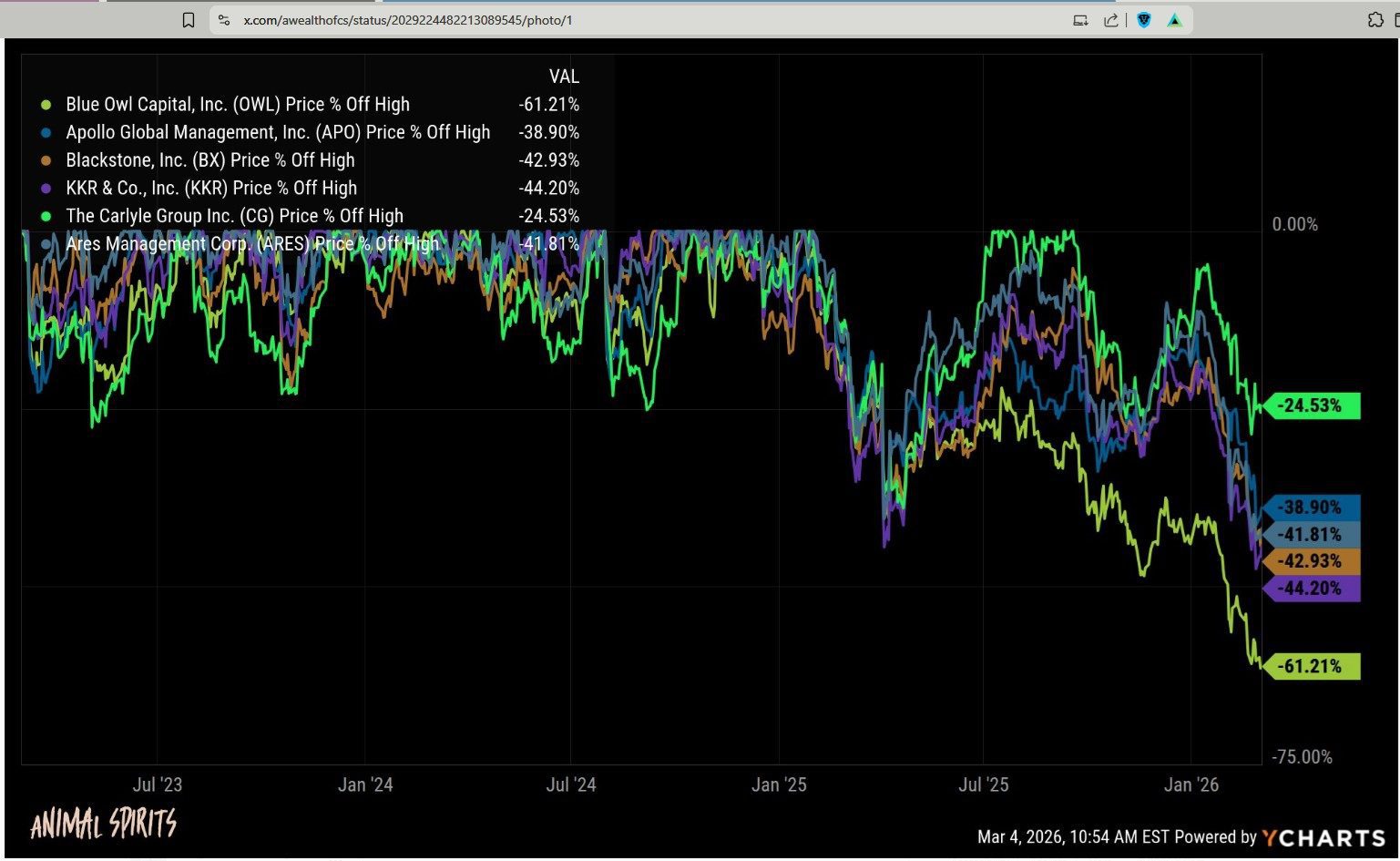Click the "Jul '23" x-axis label

coord(158,784)
